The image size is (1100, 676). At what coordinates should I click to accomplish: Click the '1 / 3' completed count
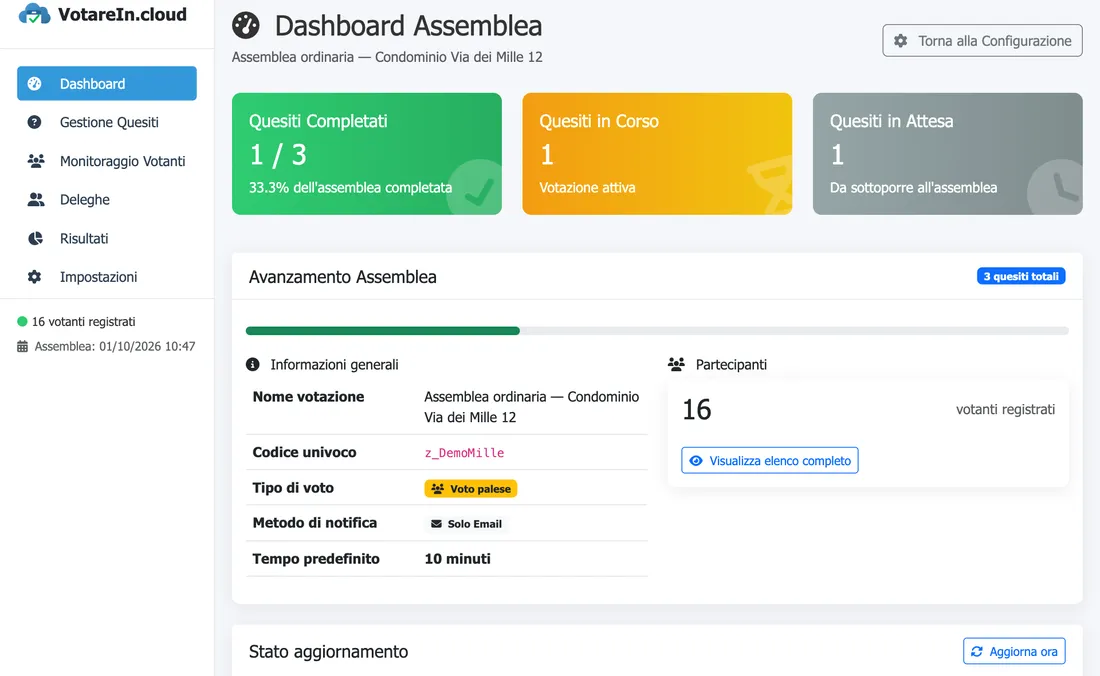coord(278,155)
